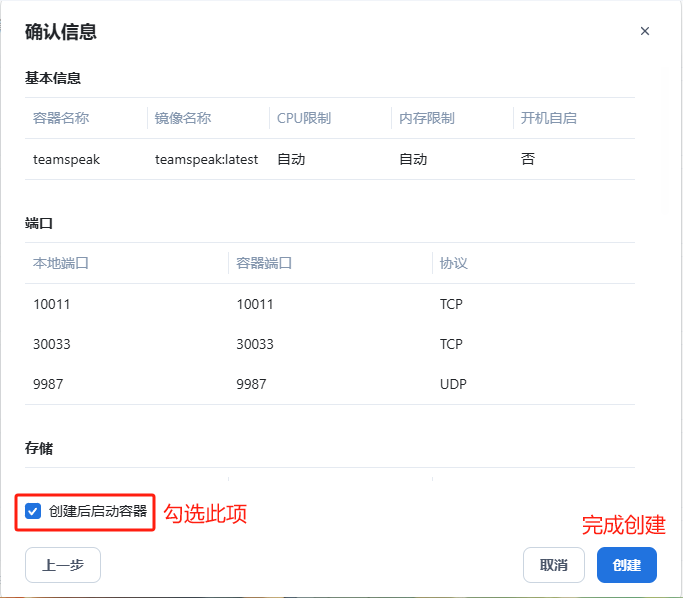This screenshot has width=683, height=598.
Task: Click the 存储 section heading
Action: [39, 448]
